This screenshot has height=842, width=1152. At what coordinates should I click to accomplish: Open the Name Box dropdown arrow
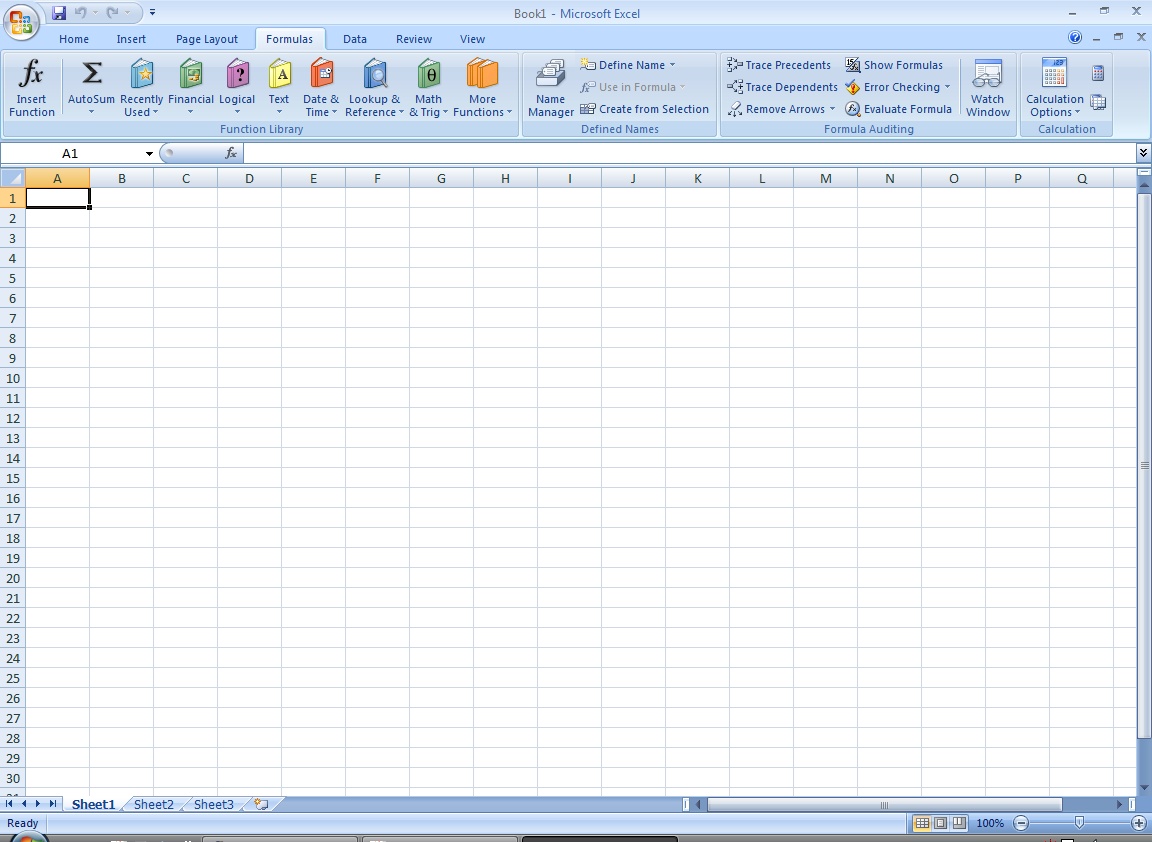click(149, 154)
